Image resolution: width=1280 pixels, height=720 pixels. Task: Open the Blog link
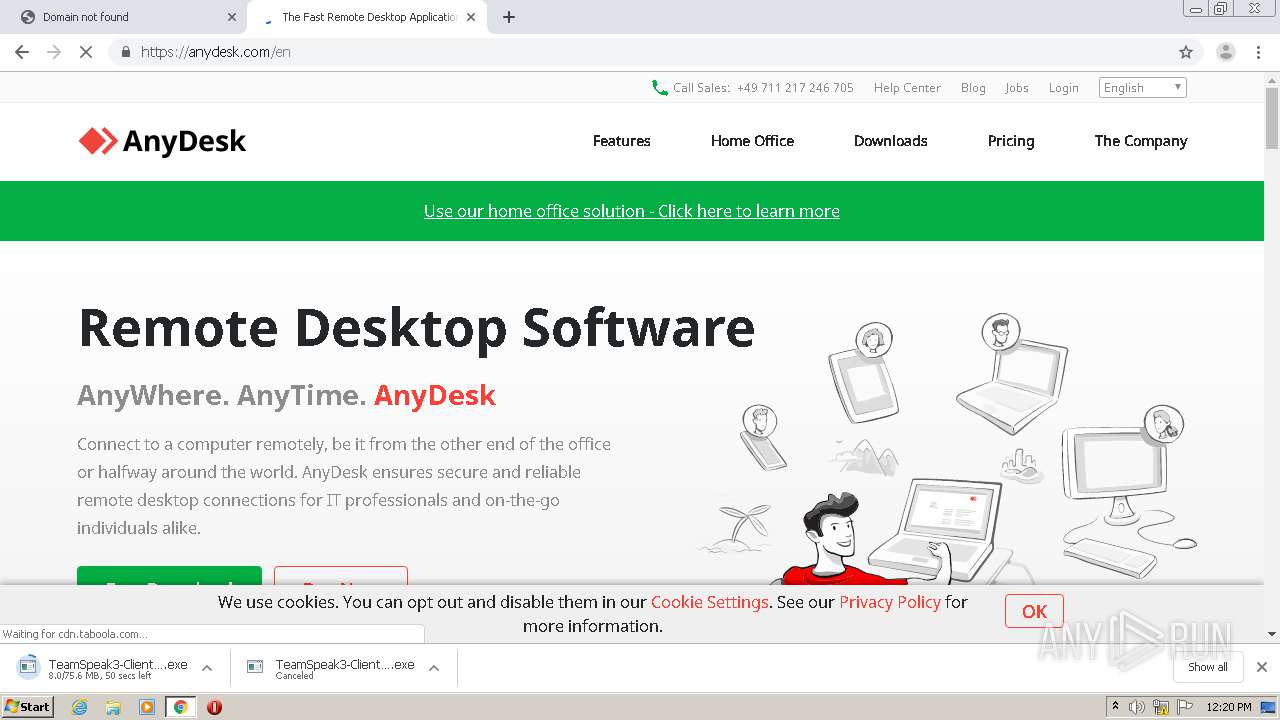coord(973,88)
